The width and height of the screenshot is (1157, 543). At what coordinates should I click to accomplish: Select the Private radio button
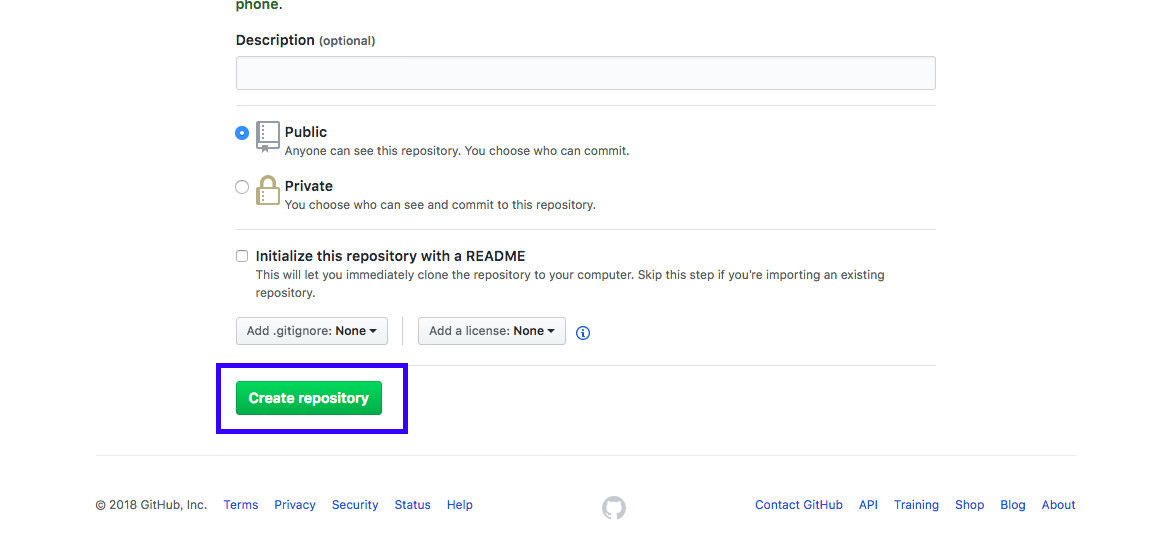[242, 187]
